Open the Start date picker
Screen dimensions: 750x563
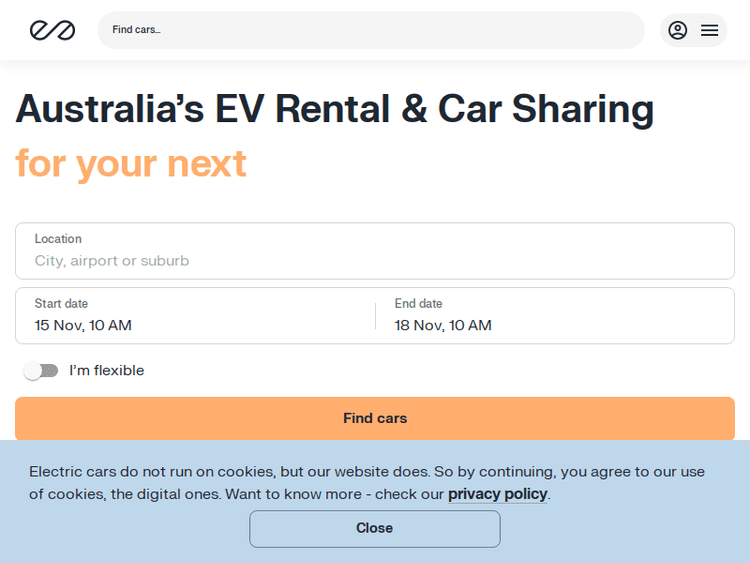(x=195, y=315)
